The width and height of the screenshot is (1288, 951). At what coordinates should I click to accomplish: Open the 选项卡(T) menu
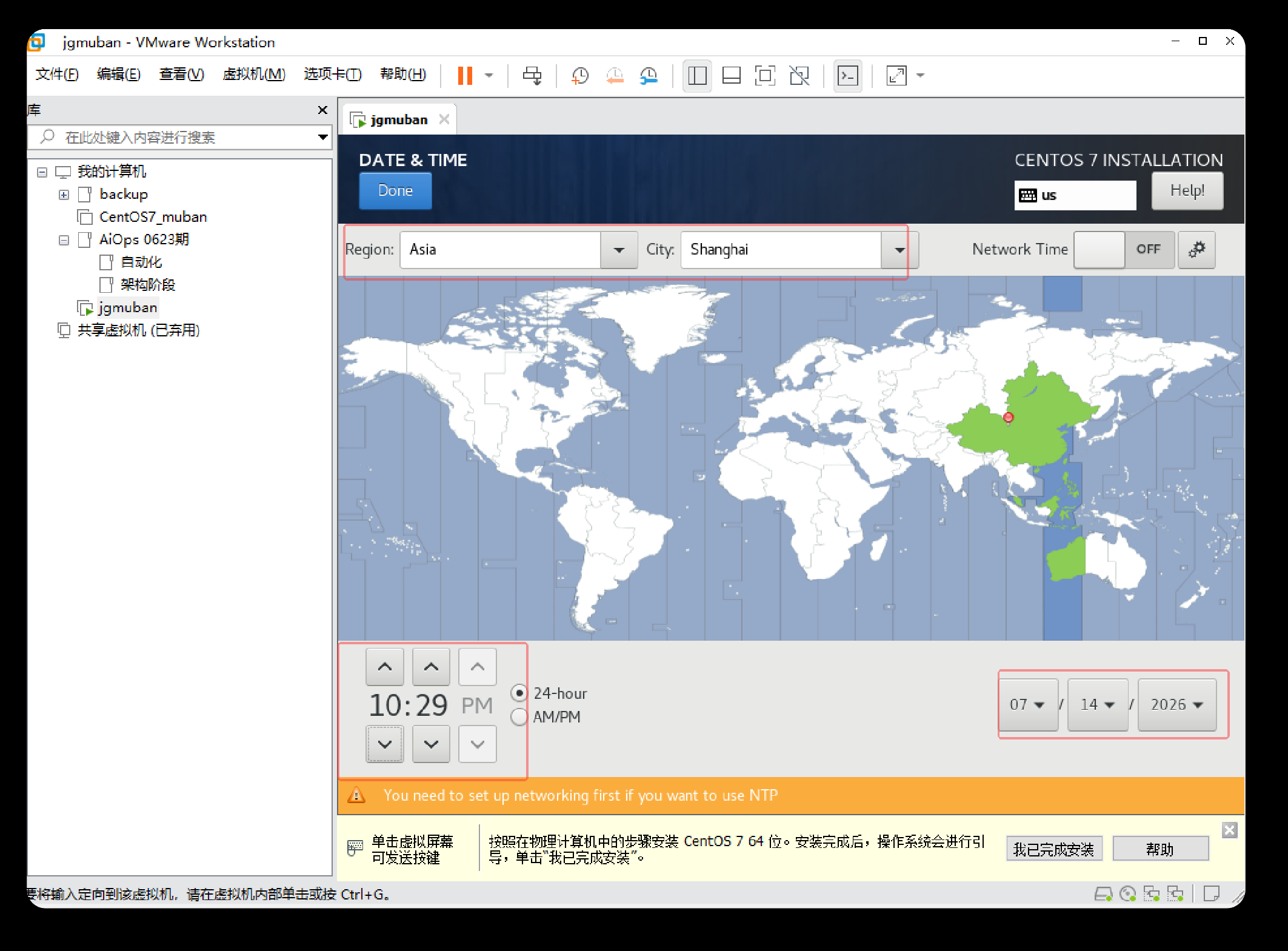[333, 75]
